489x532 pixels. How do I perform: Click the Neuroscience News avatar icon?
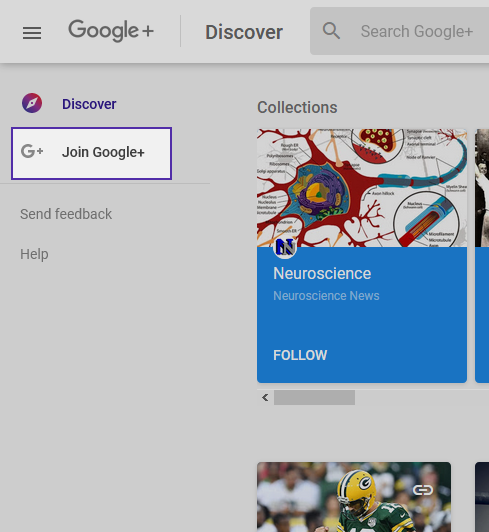point(284,247)
